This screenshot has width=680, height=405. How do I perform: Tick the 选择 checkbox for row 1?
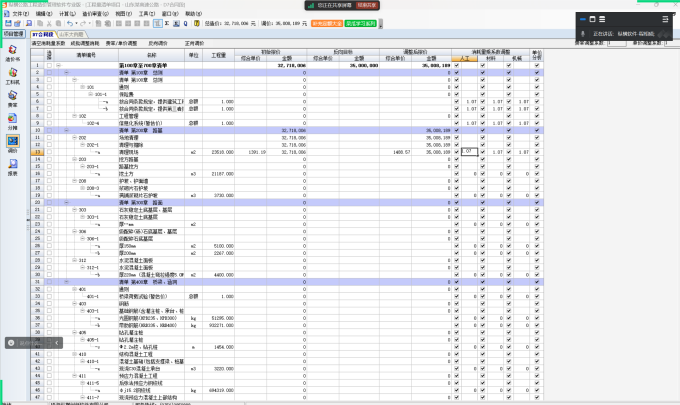click(49, 65)
